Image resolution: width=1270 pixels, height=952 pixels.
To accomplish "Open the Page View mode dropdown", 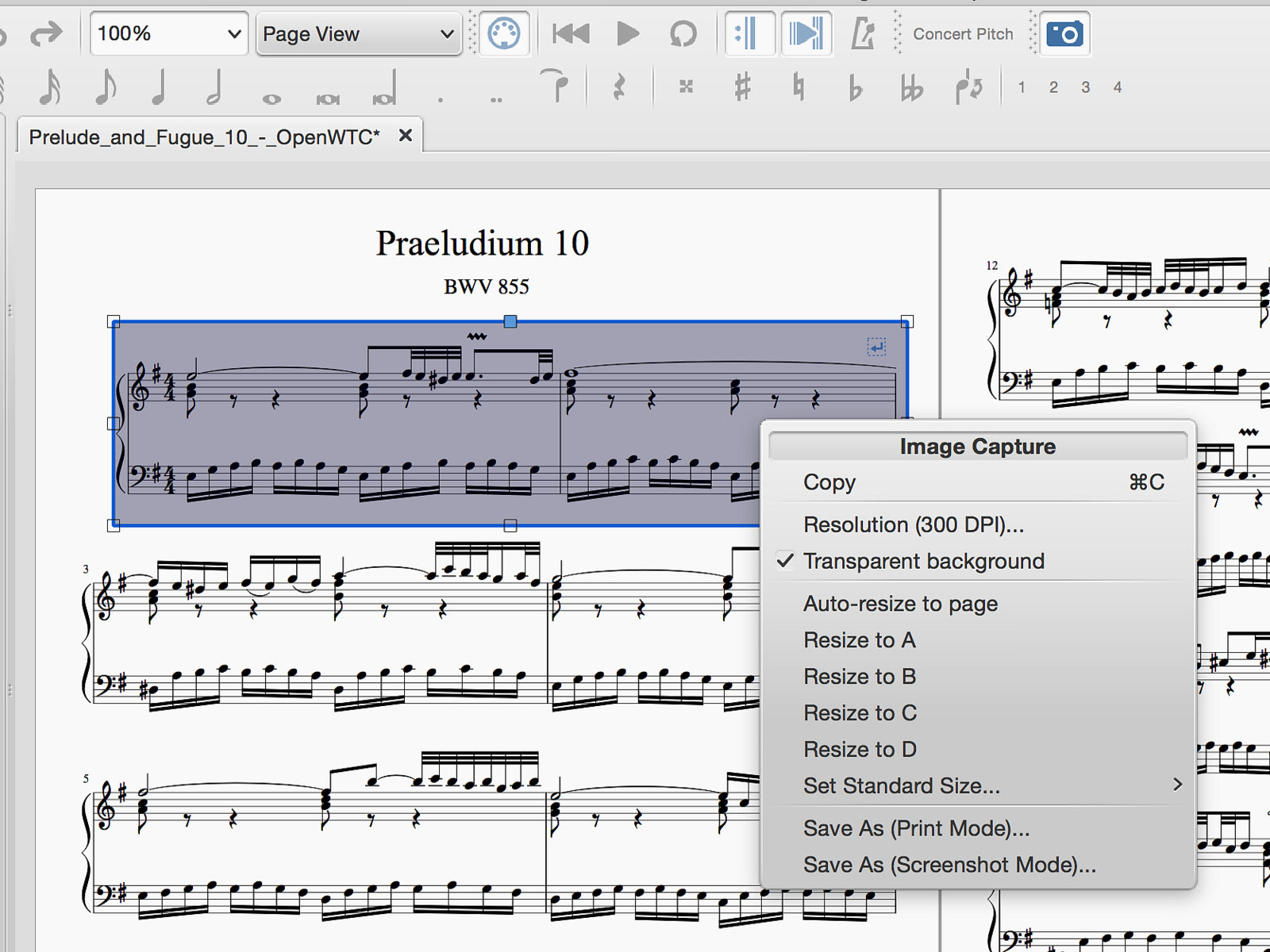I will [359, 34].
